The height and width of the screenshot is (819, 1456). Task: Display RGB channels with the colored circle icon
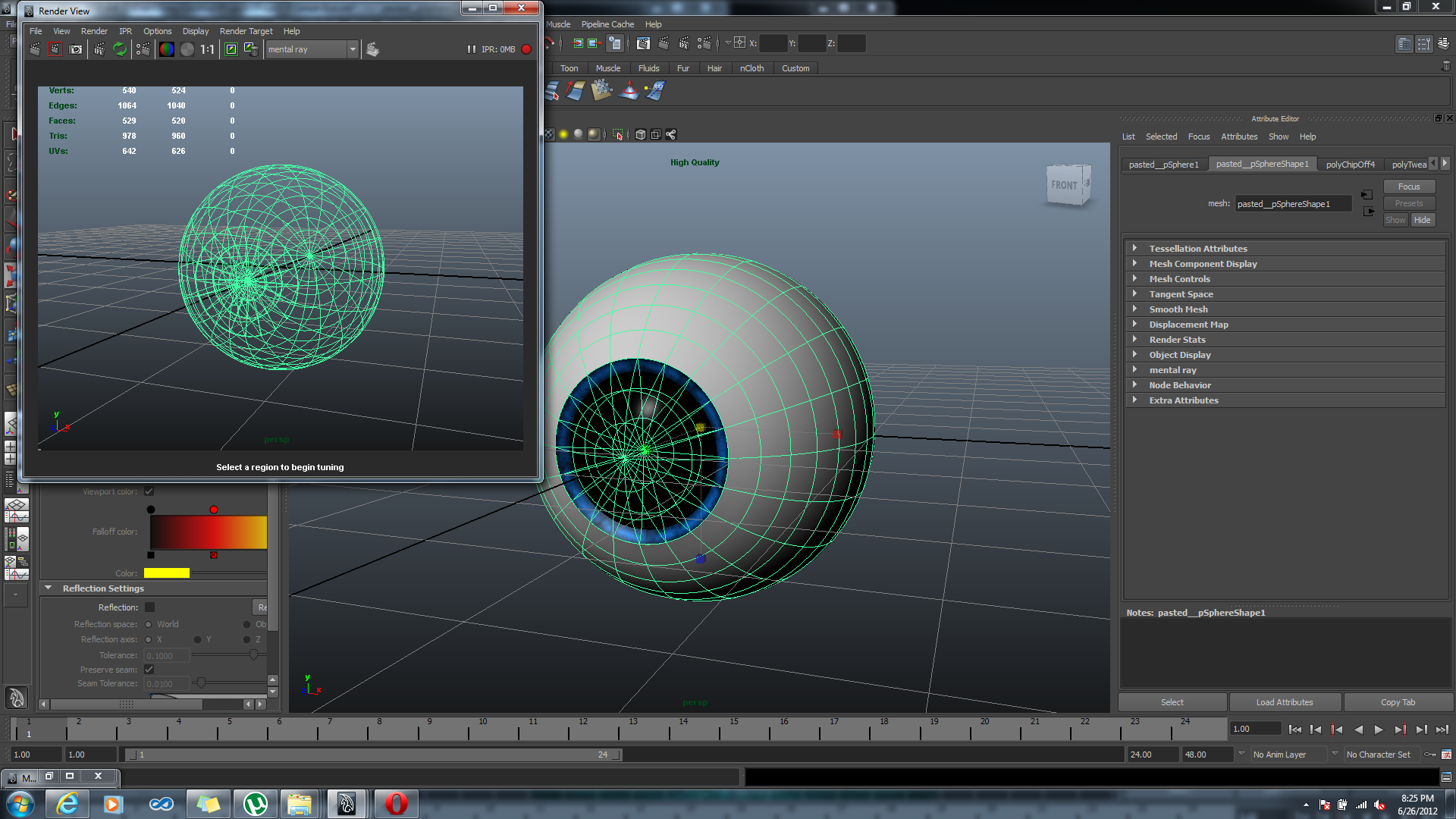(x=167, y=49)
